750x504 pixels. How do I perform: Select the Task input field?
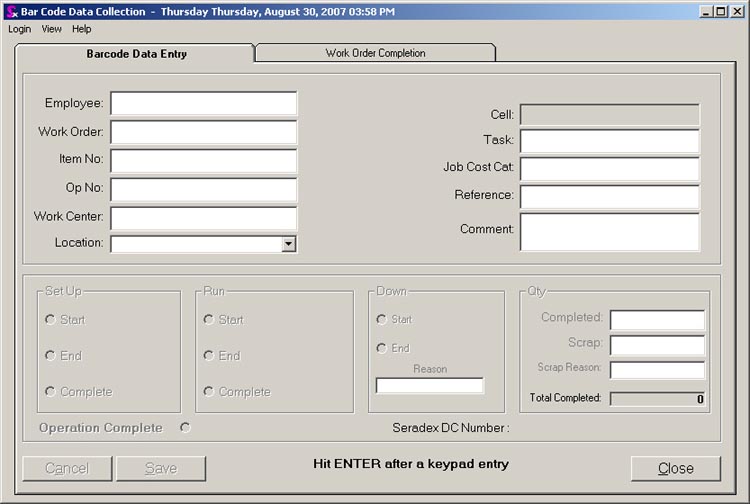(609, 142)
